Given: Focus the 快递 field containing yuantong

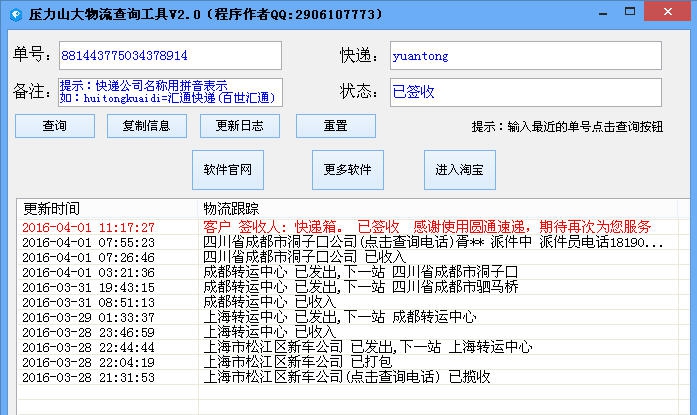Looking at the screenshot, I should coord(526,56).
